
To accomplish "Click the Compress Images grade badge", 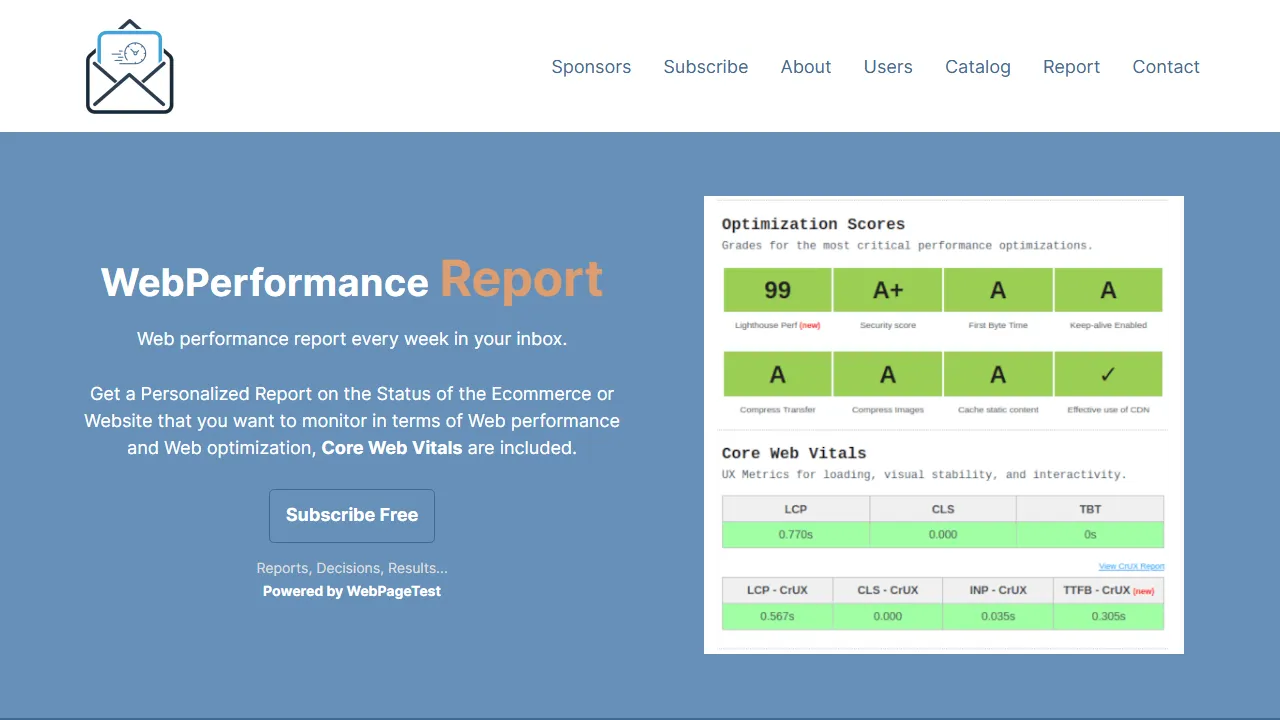I will (887, 373).
